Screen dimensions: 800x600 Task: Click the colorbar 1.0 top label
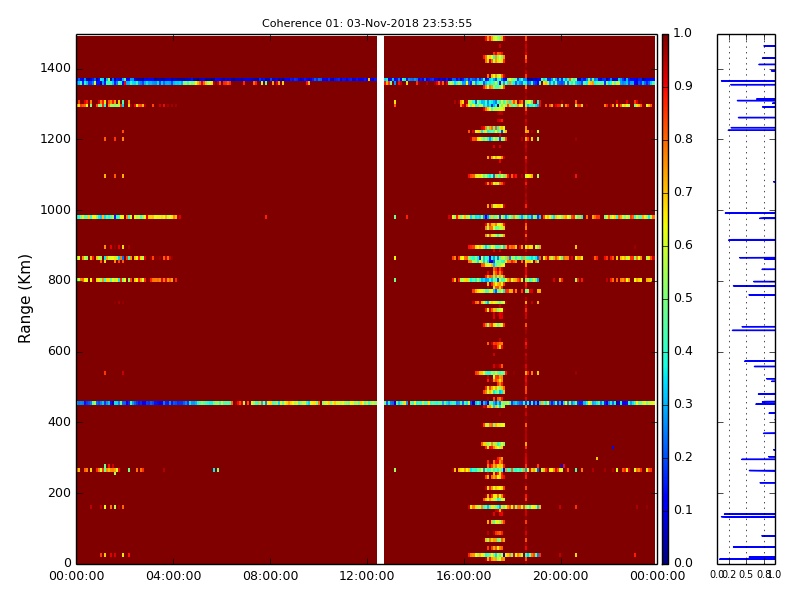point(683,33)
